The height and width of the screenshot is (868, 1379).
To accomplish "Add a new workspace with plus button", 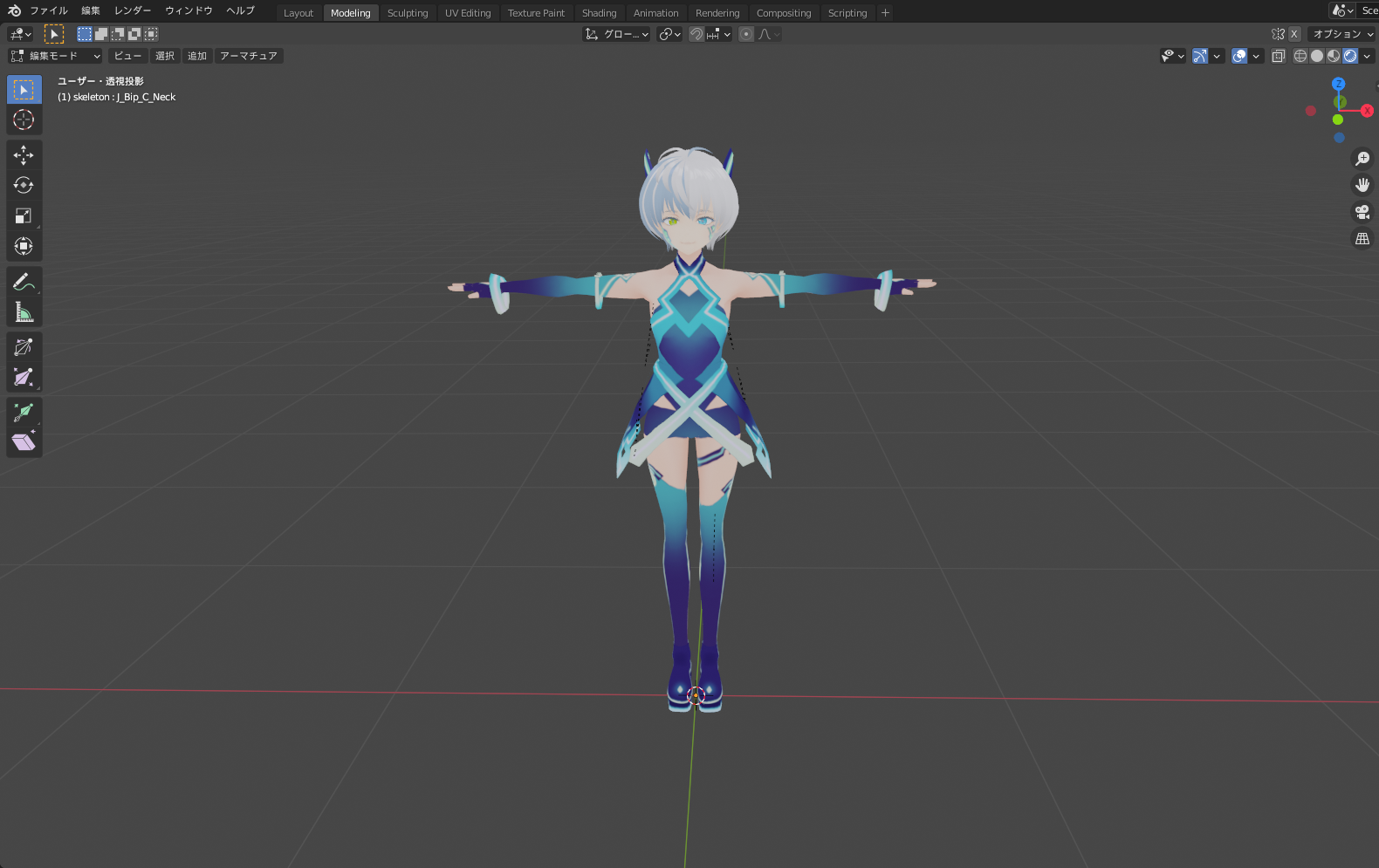I will click(885, 13).
